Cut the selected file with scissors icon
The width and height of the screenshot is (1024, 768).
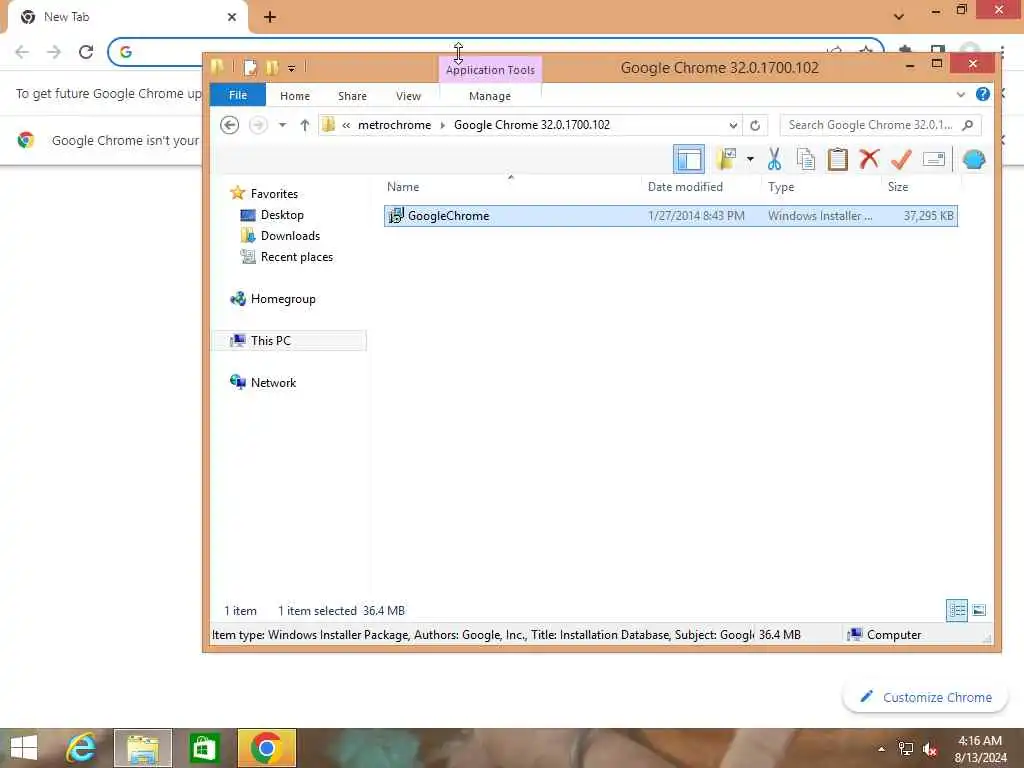(775, 159)
